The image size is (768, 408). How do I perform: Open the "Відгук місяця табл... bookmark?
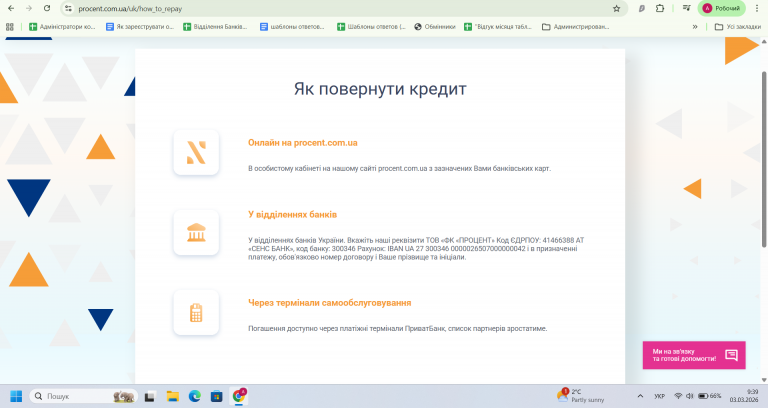tap(498, 27)
